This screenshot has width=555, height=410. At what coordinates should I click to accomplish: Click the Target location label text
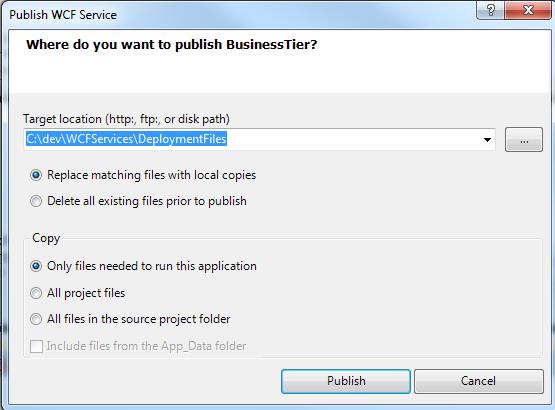tap(126, 119)
